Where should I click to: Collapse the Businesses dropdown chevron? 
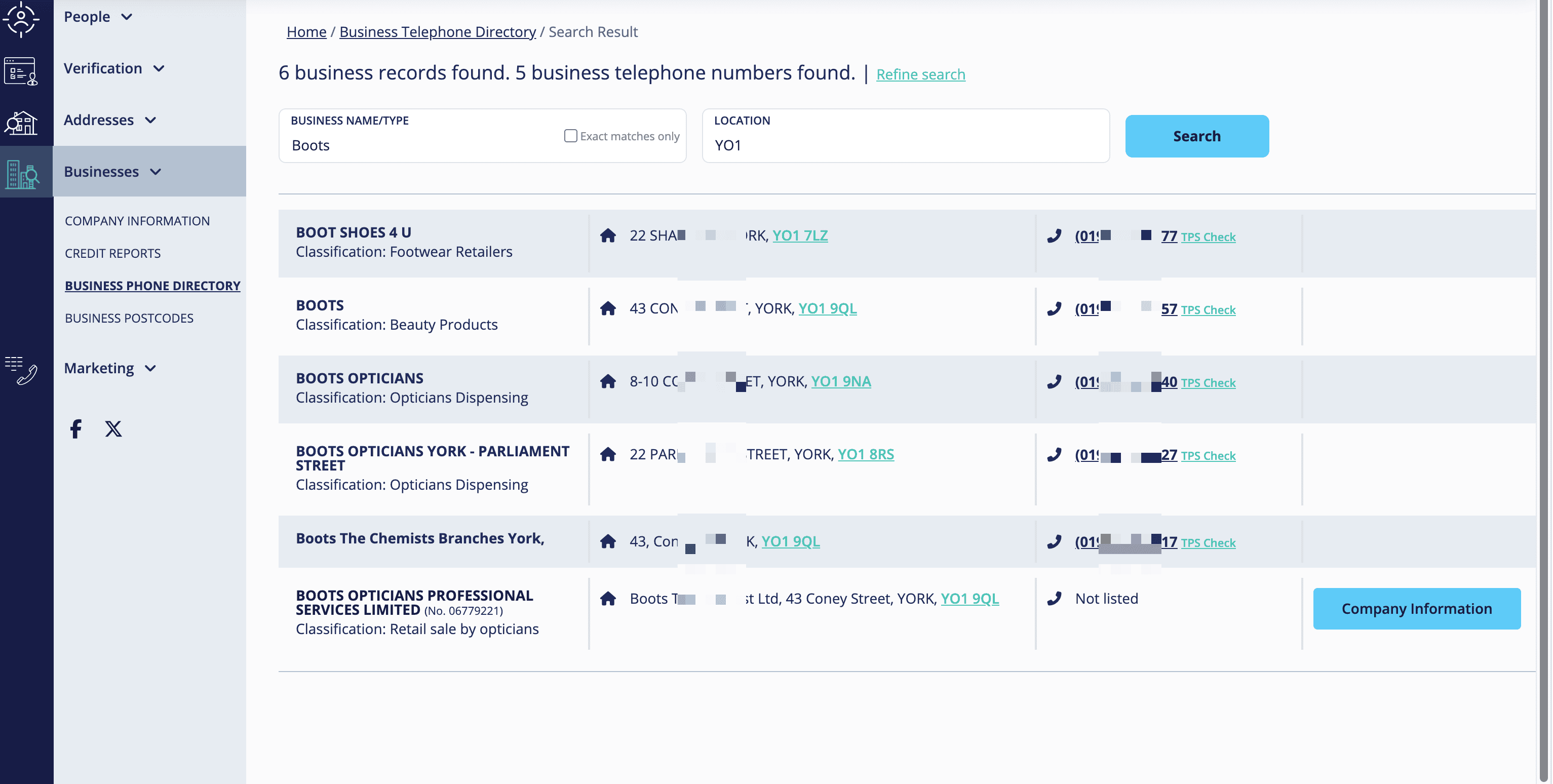tap(156, 172)
